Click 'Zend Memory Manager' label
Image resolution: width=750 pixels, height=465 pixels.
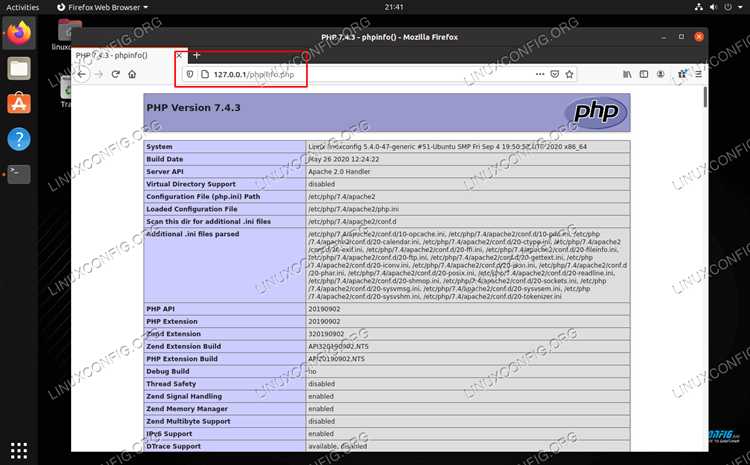tap(187, 409)
